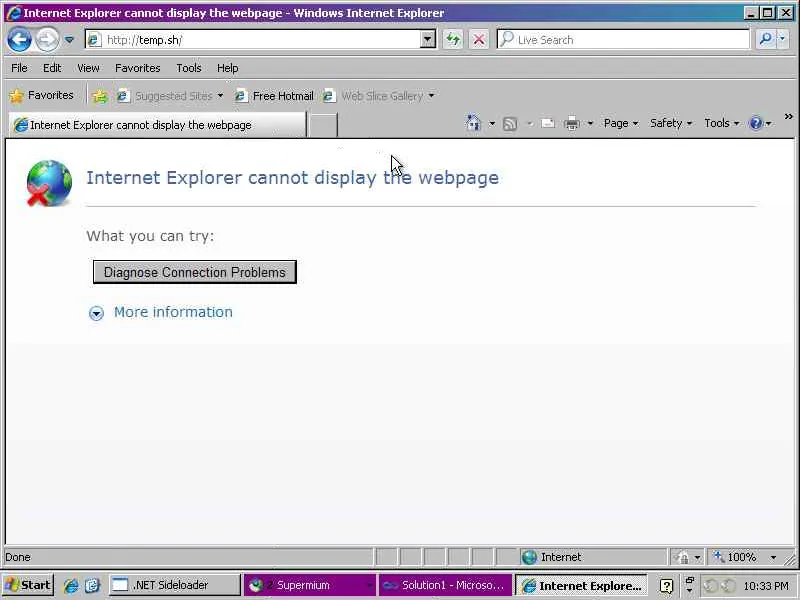Click the address bar with temp.sh URL
This screenshot has width=800, height=600.
click(253, 39)
